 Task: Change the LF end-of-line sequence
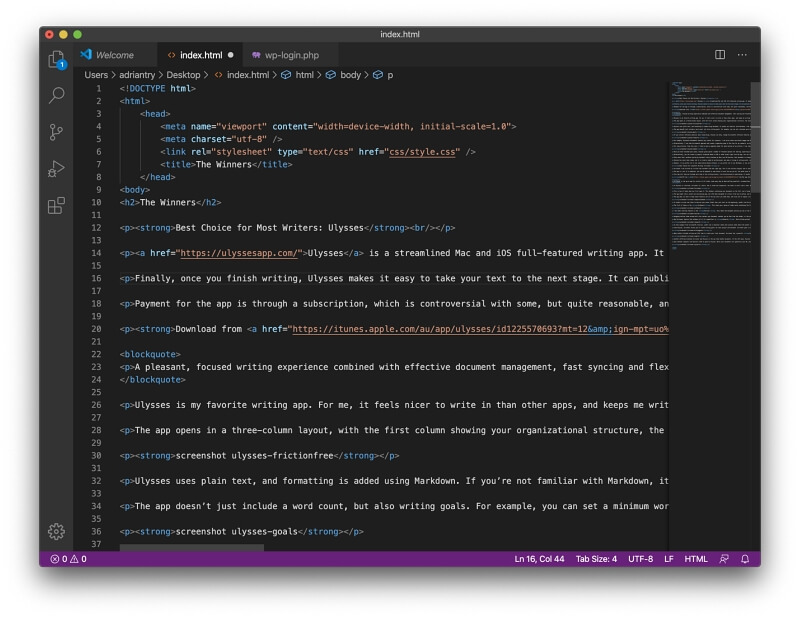(668, 559)
